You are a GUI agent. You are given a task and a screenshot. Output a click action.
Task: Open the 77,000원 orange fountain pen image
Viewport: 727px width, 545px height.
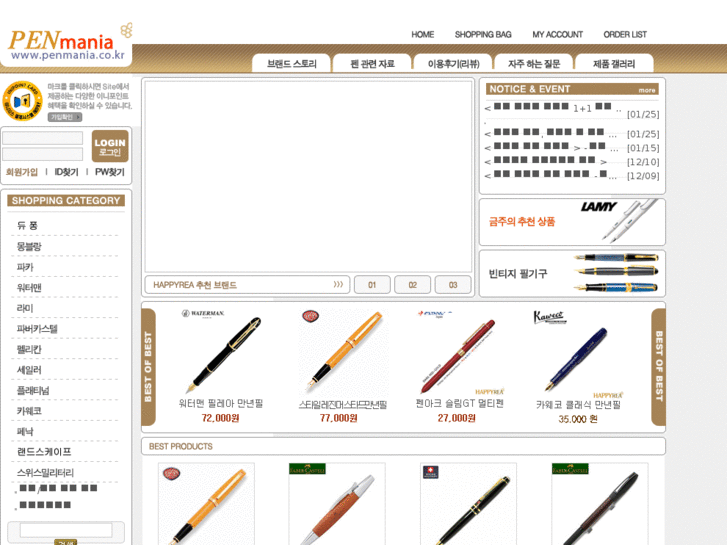[344, 353]
